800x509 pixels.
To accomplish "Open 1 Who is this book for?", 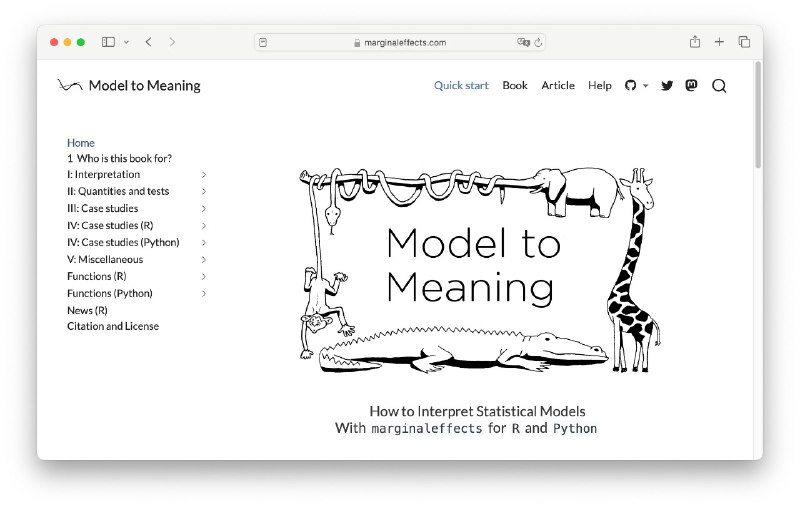I will coord(119,159).
